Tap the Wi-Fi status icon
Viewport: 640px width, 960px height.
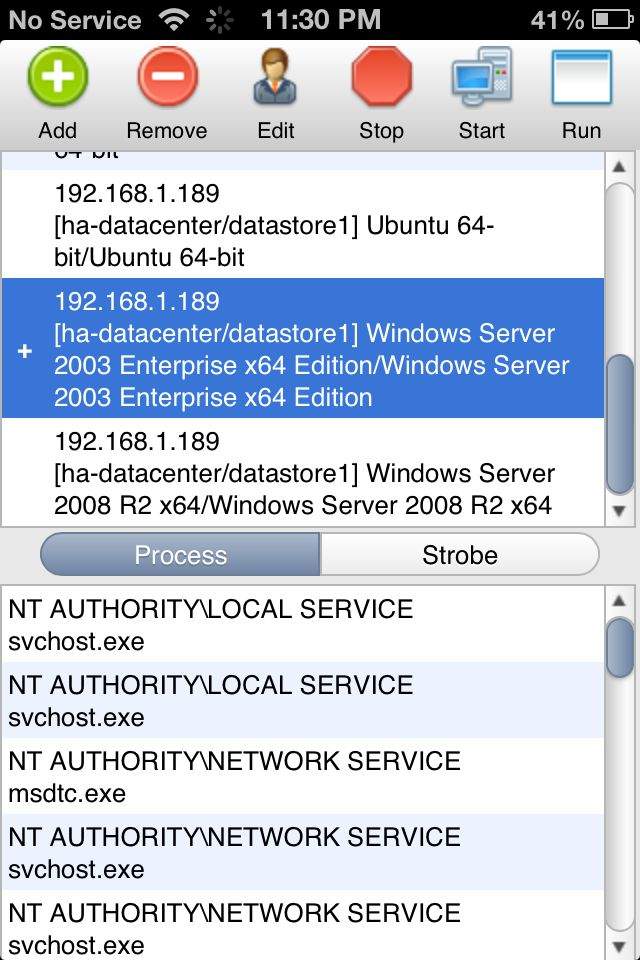click(x=173, y=19)
